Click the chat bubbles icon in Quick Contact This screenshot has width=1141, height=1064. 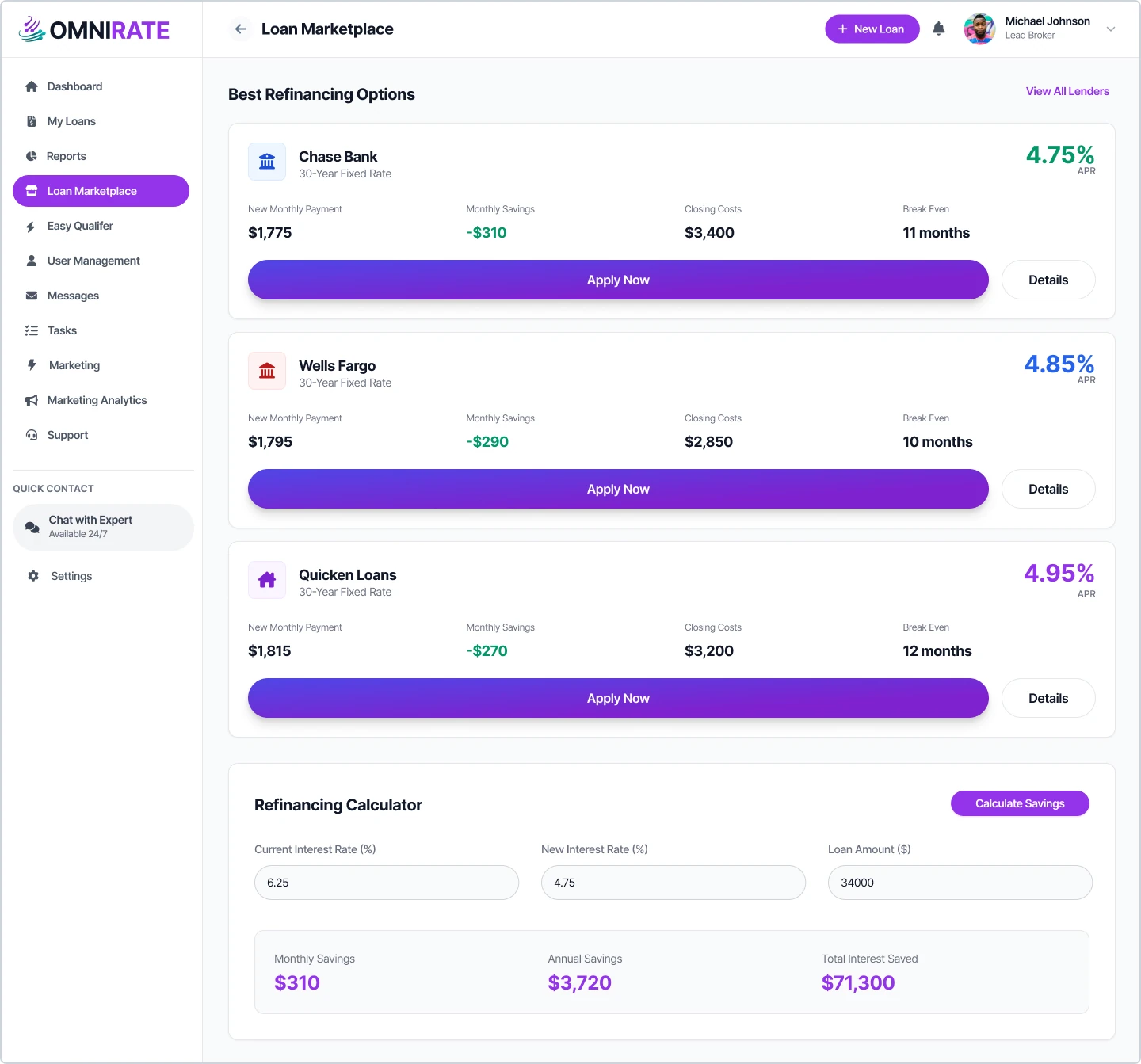pyautogui.click(x=32, y=528)
